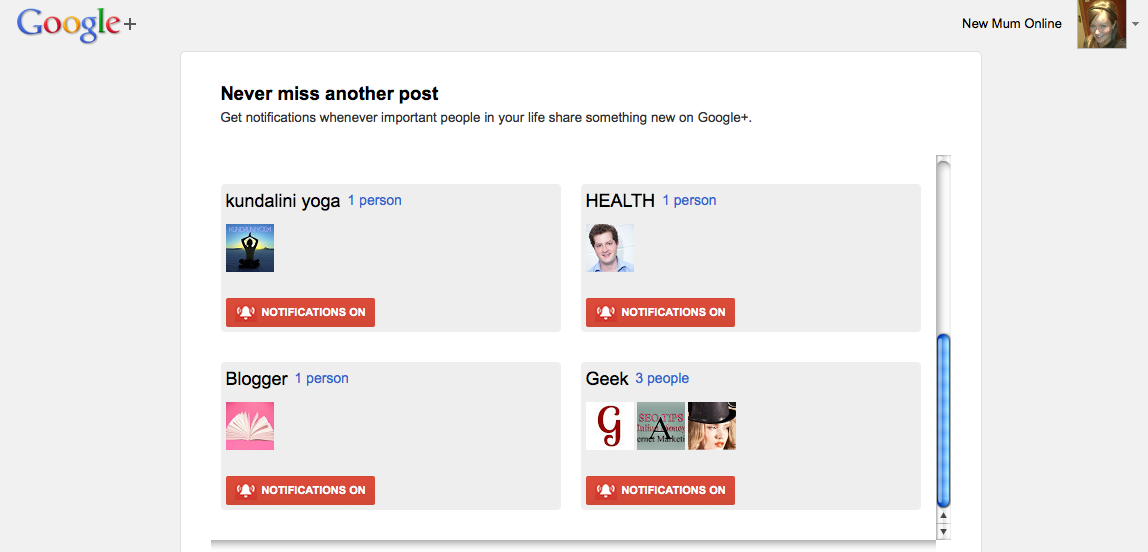This screenshot has width=1148, height=552.
Task: Click the 'Never miss another post' heading
Action: [329, 94]
